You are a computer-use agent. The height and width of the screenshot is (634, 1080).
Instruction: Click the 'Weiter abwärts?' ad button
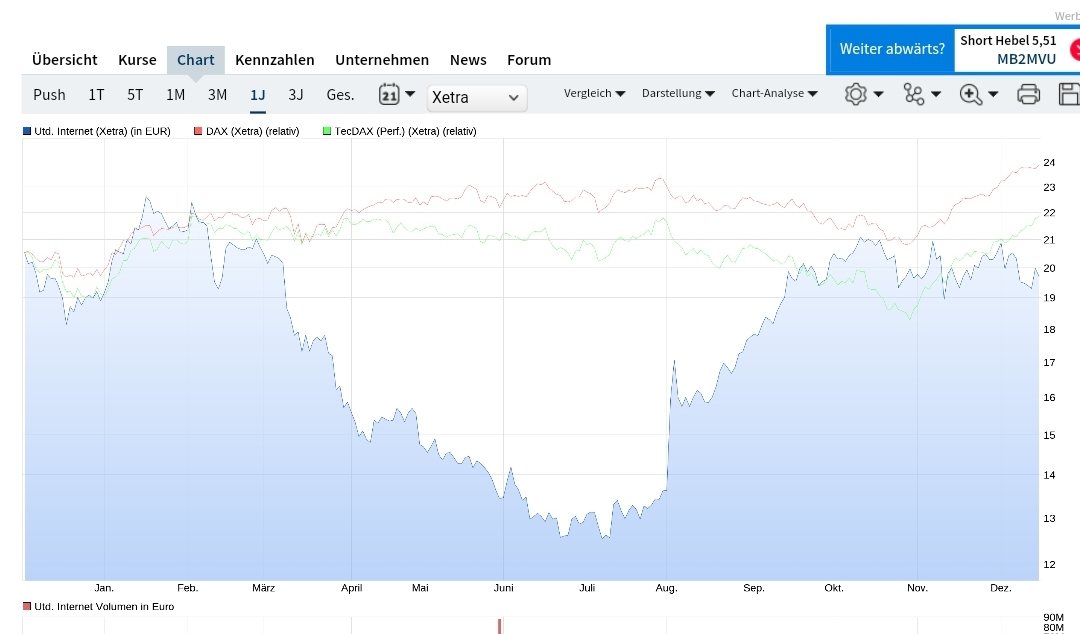point(891,48)
